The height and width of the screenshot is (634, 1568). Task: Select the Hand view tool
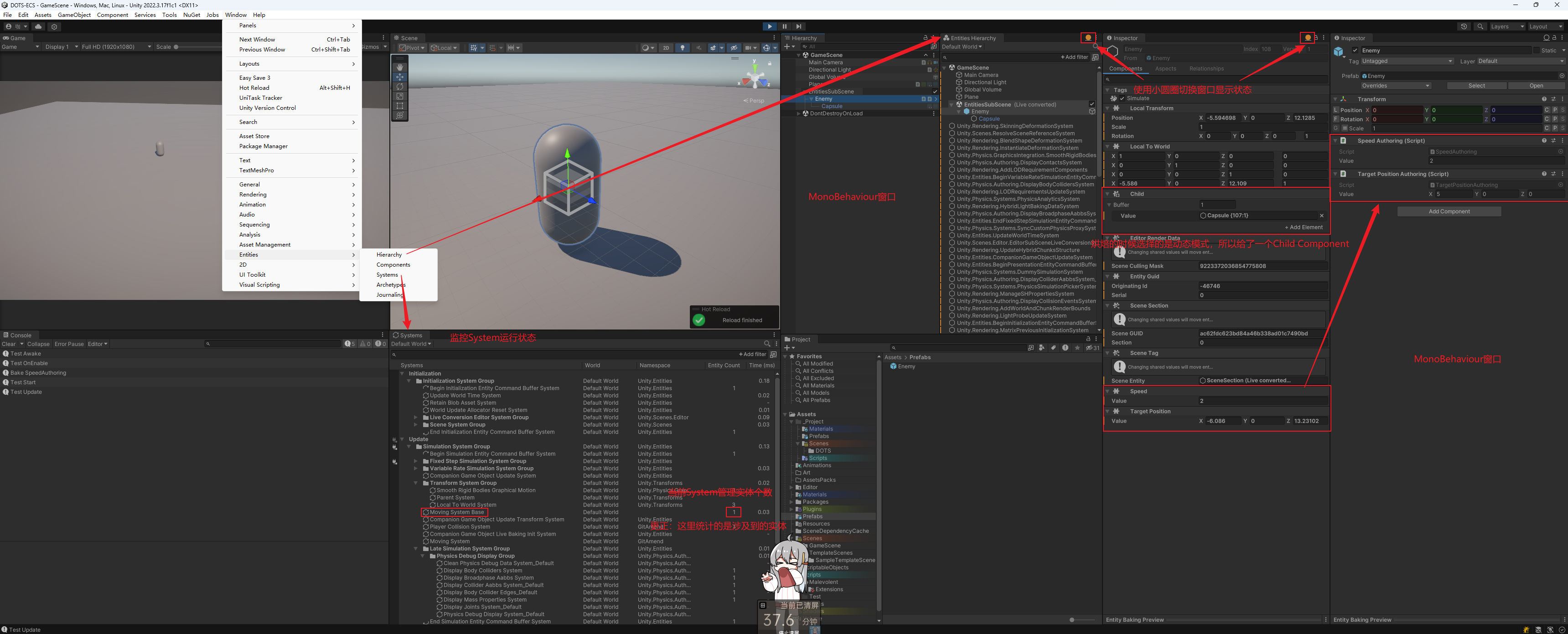(400, 67)
